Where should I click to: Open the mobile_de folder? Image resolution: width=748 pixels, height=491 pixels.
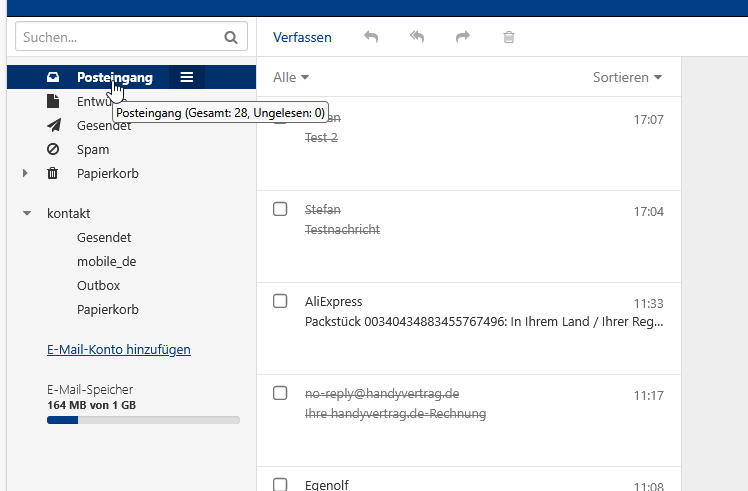pos(106,261)
